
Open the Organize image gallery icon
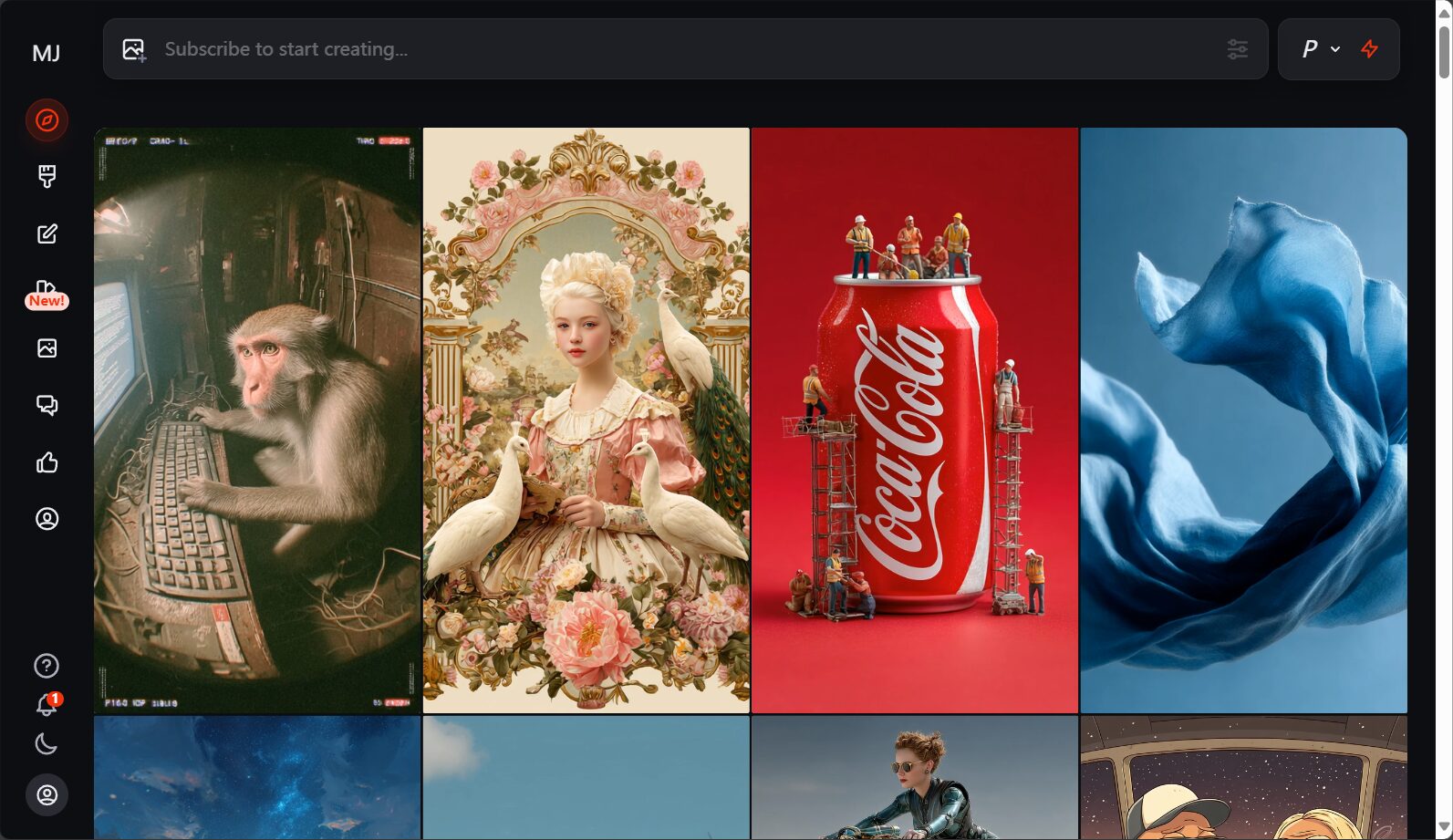(x=47, y=347)
